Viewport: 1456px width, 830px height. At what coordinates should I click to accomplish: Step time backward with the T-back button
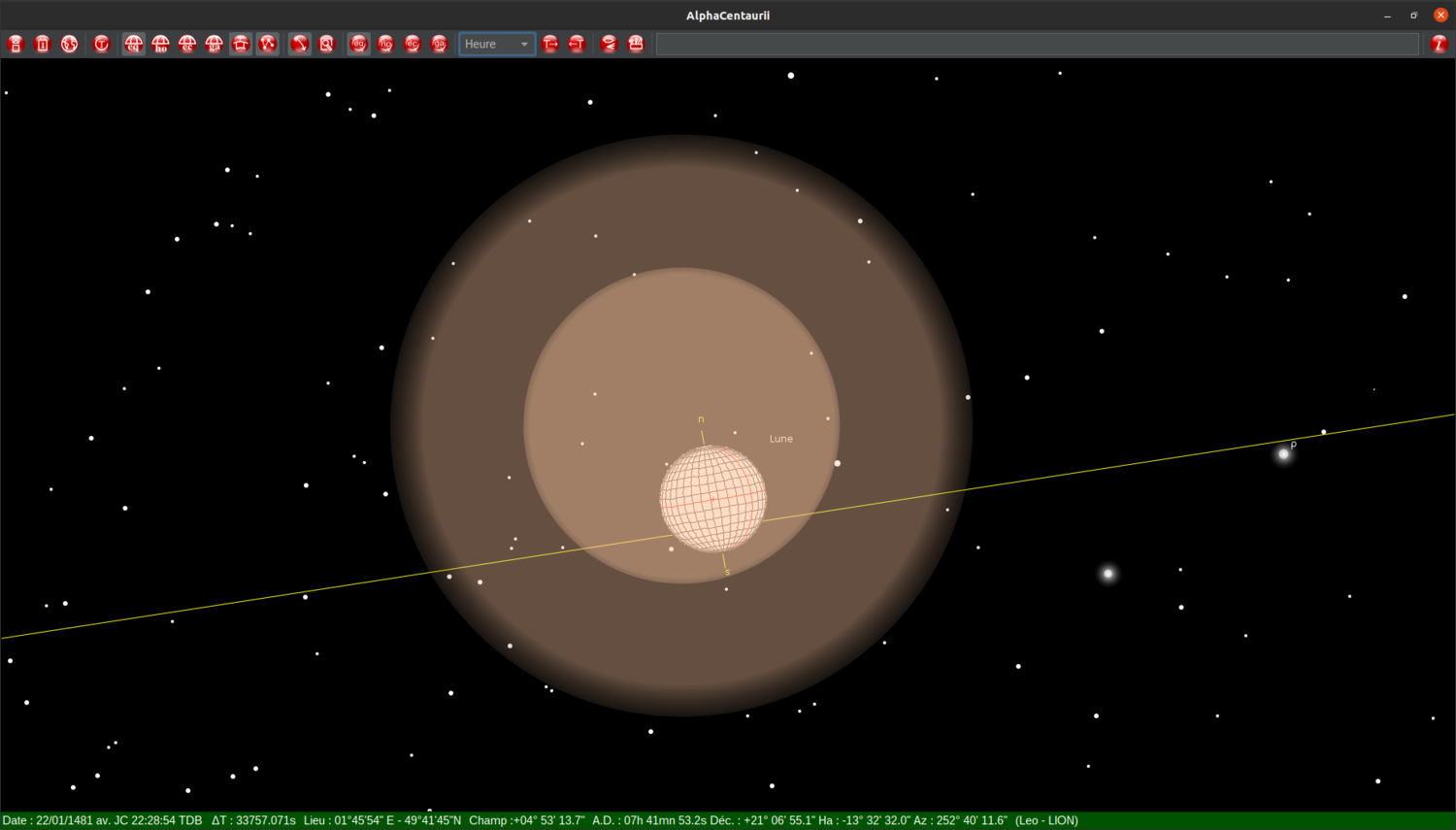pyautogui.click(x=577, y=43)
